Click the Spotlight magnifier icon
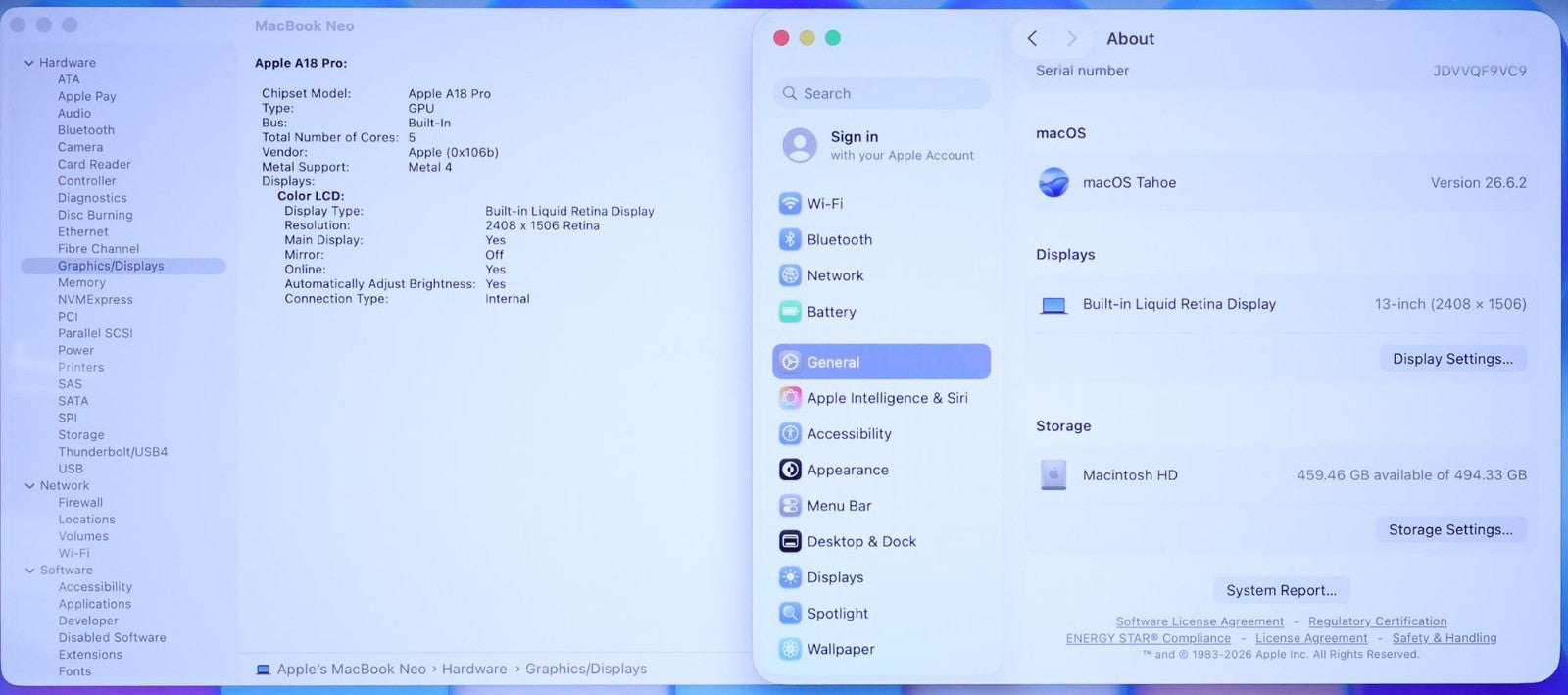Screen dimensions: 1568x695 click(790, 614)
